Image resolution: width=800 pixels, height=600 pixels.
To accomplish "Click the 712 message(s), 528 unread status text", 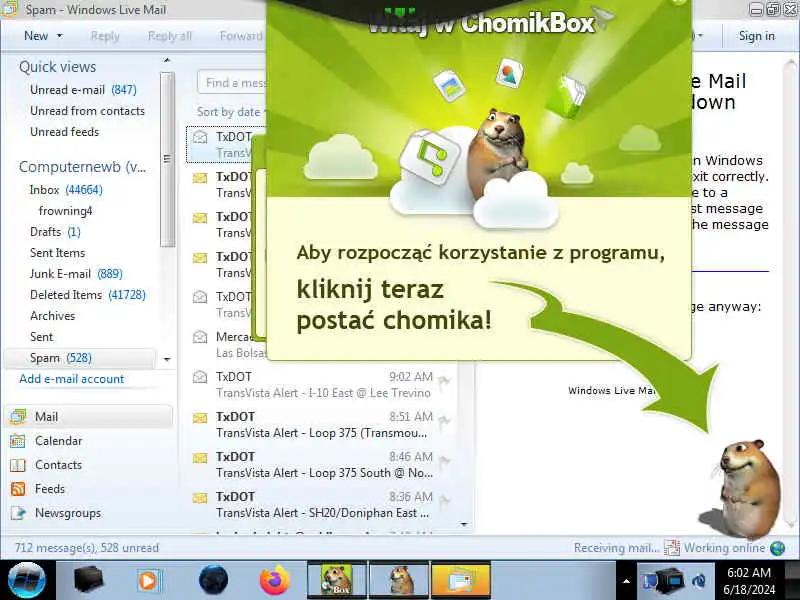I will [87, 548].
